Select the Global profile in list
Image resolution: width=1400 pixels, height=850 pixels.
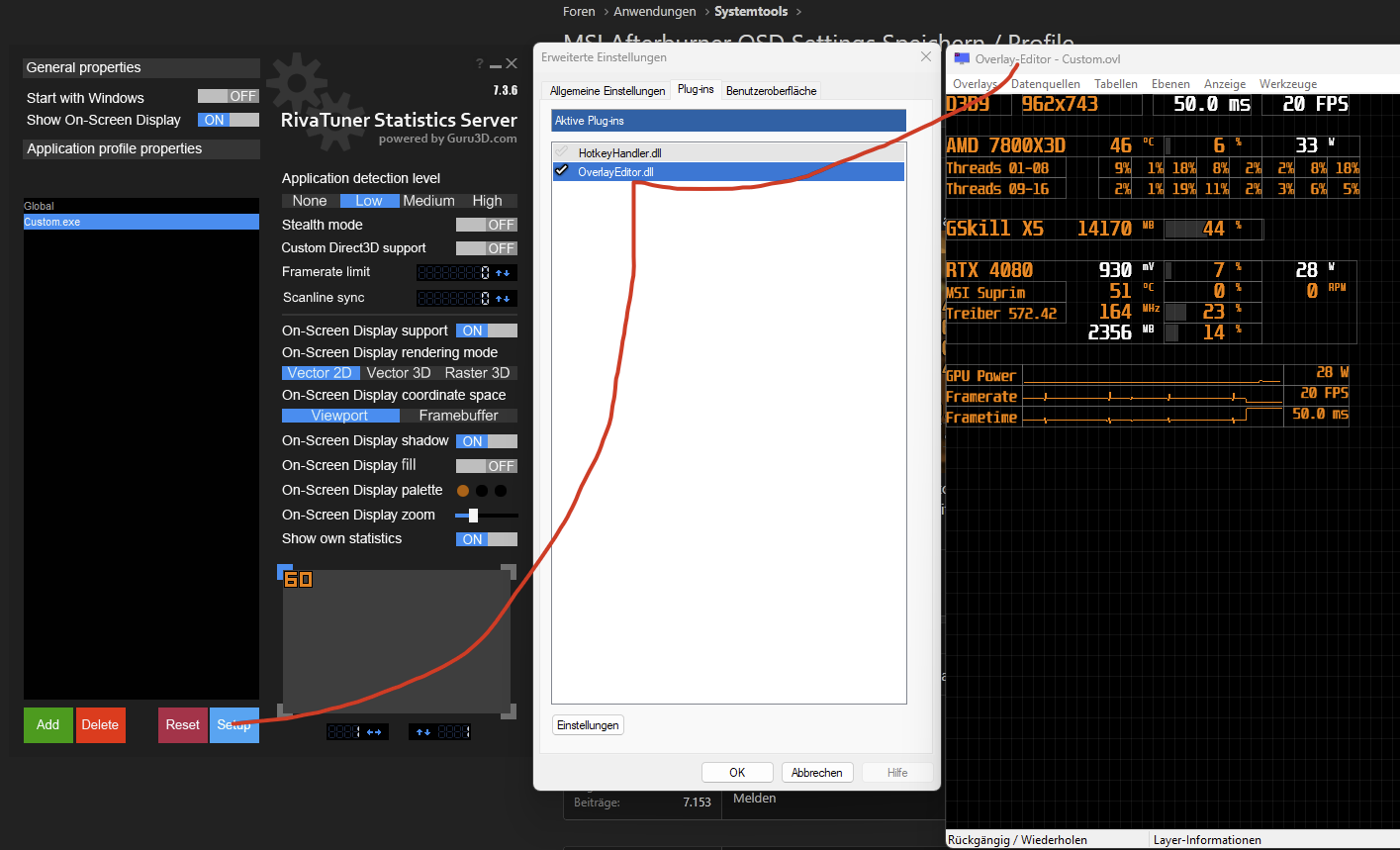pos(141,206)
